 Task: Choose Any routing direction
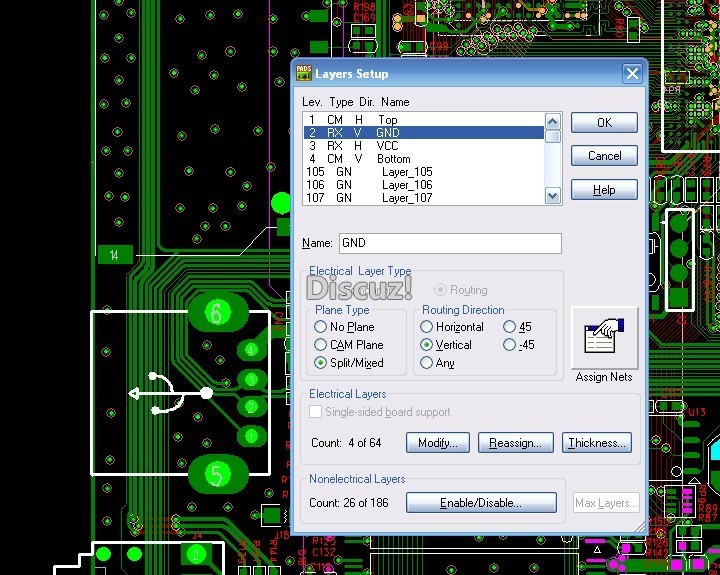[x=426, y=362]
